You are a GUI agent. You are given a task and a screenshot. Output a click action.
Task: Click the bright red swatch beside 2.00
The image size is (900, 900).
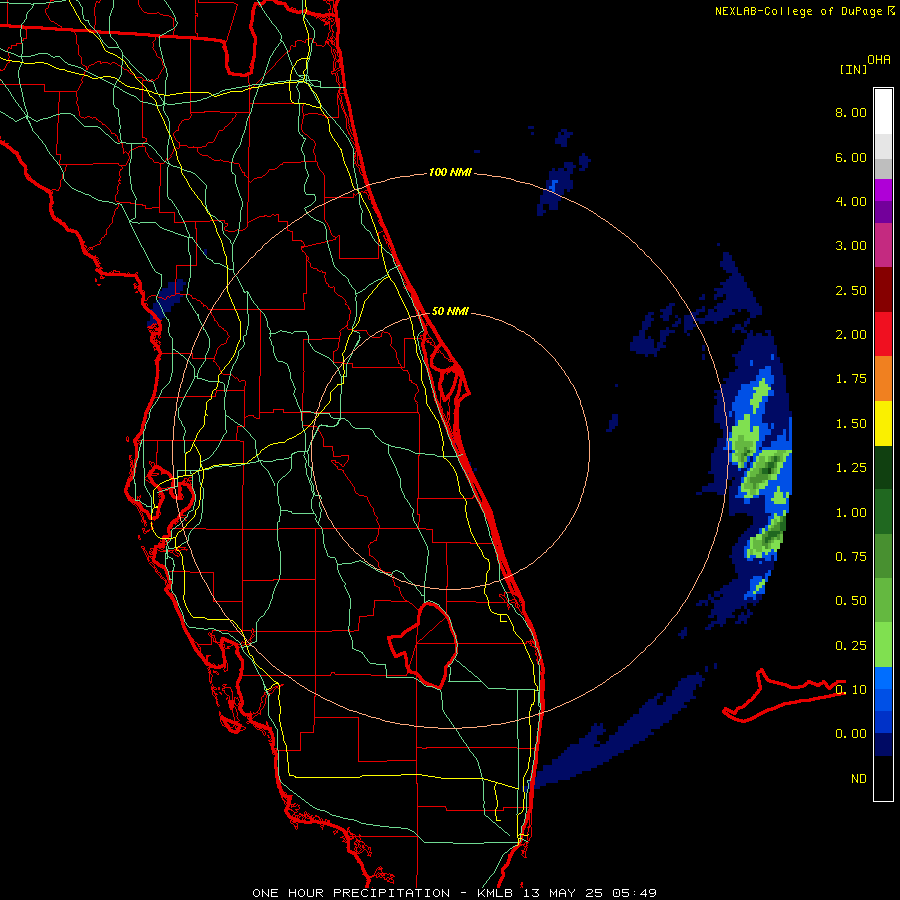pyautogui.click(x=883, y=334)
